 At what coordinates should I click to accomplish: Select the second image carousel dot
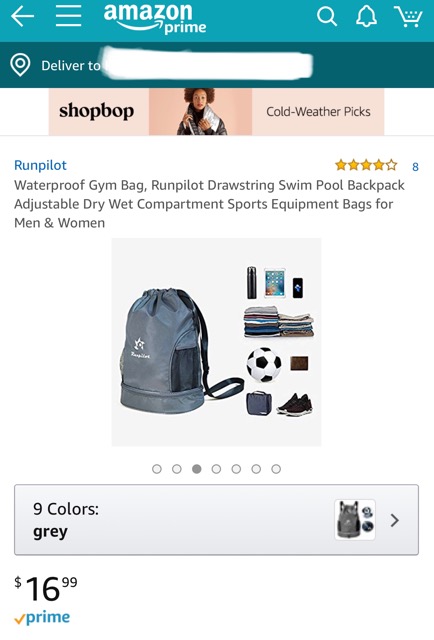pos(177,469)
